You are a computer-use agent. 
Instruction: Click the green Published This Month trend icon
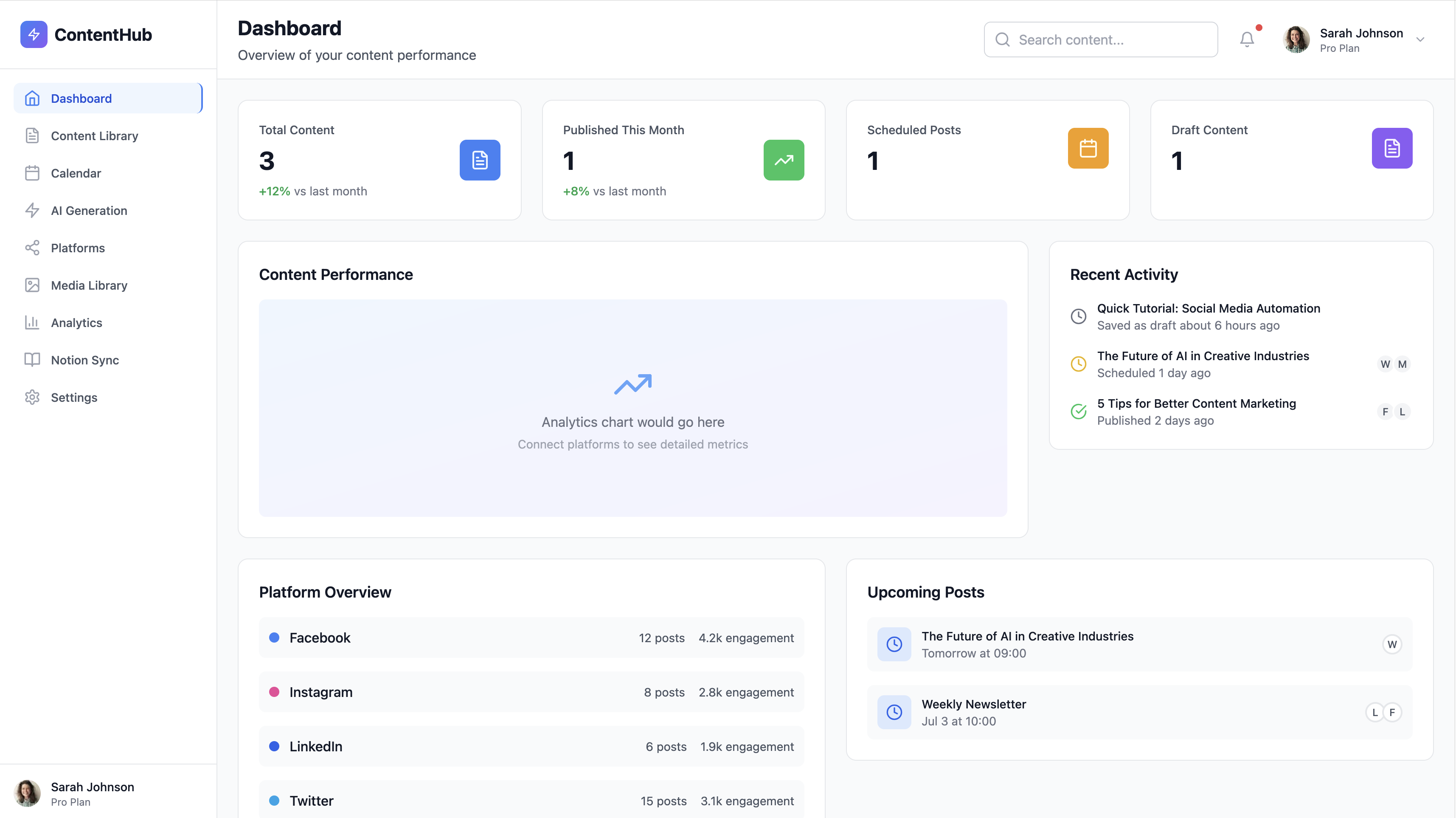pos(783,160)
